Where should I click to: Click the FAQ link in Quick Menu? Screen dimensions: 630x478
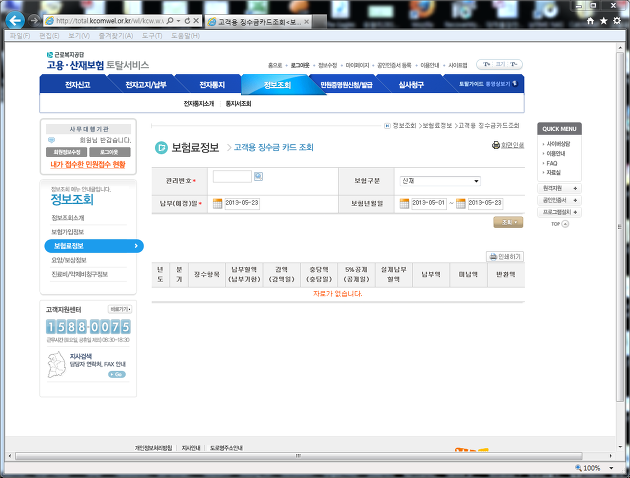click(x=552, y=163)
